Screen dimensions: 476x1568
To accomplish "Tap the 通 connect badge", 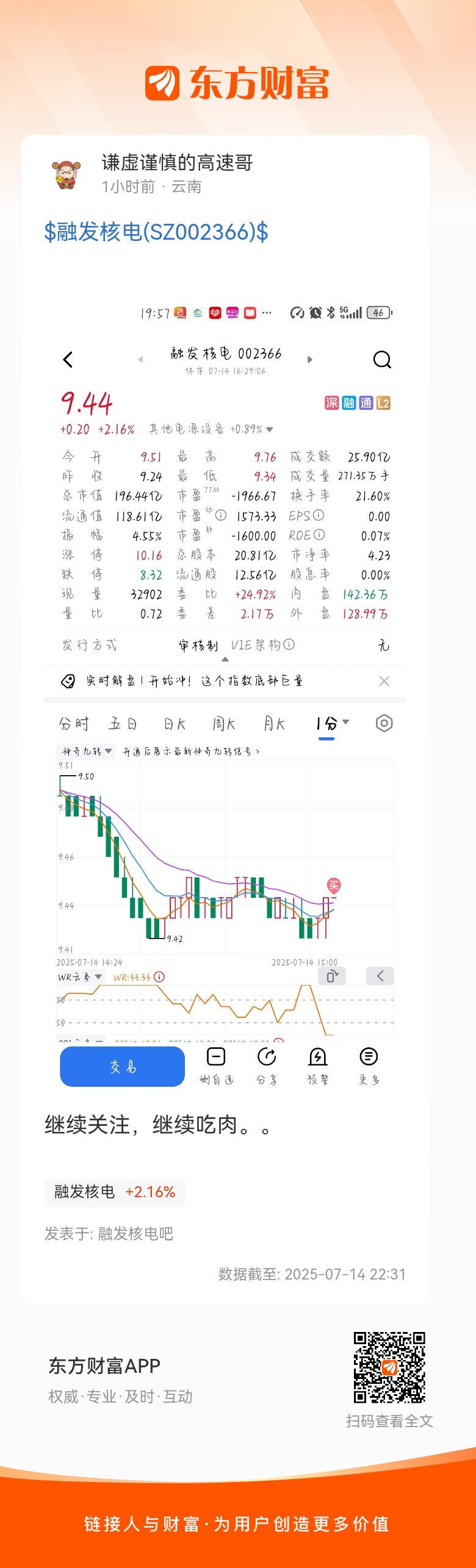I will click(x=366, y=403).
